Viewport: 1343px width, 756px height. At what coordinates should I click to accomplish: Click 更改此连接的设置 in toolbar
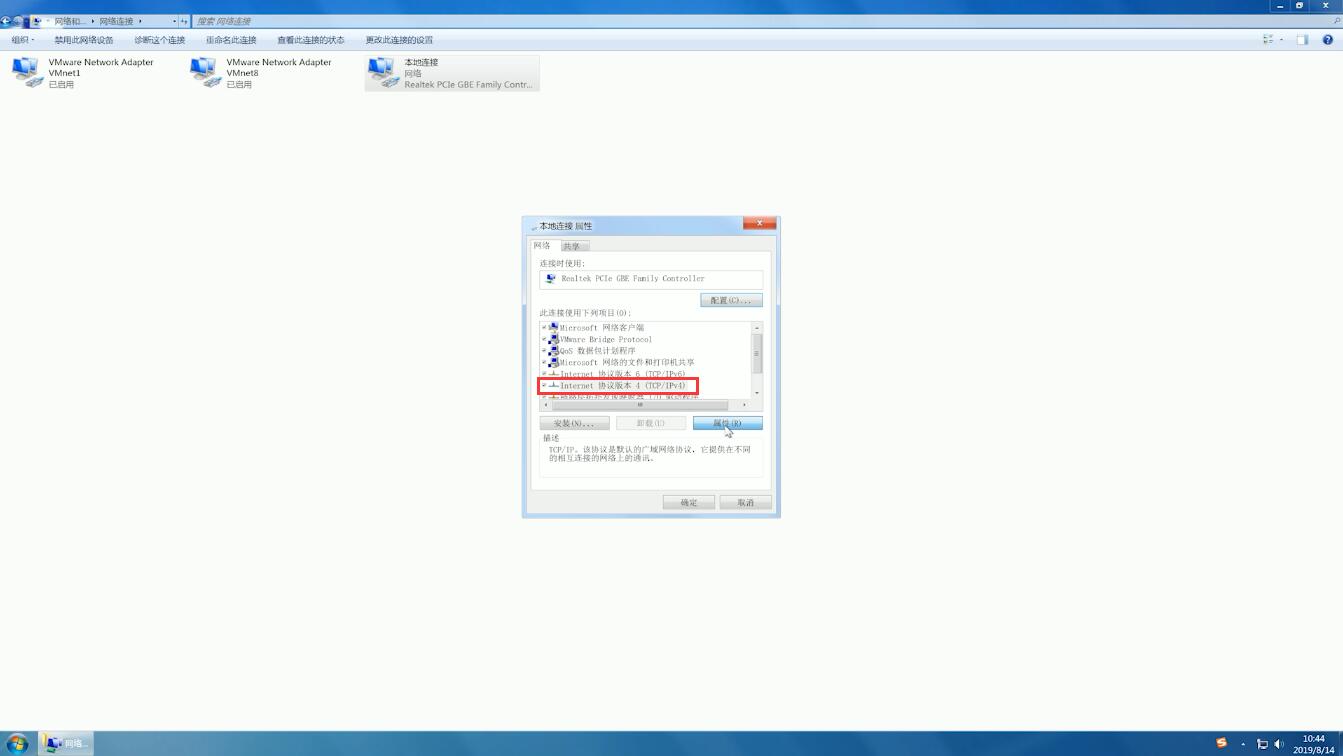pyautogui.click(x=399, y=40)
